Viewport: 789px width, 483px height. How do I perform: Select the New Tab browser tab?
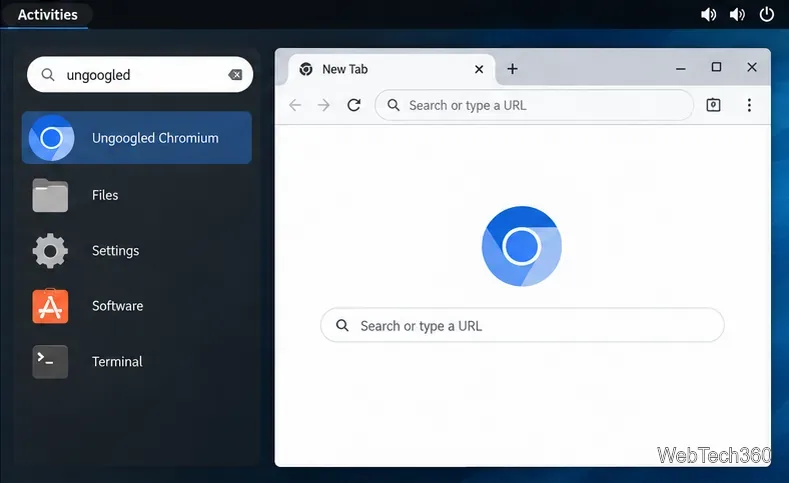pyautogui.click(x=391, y=69)
